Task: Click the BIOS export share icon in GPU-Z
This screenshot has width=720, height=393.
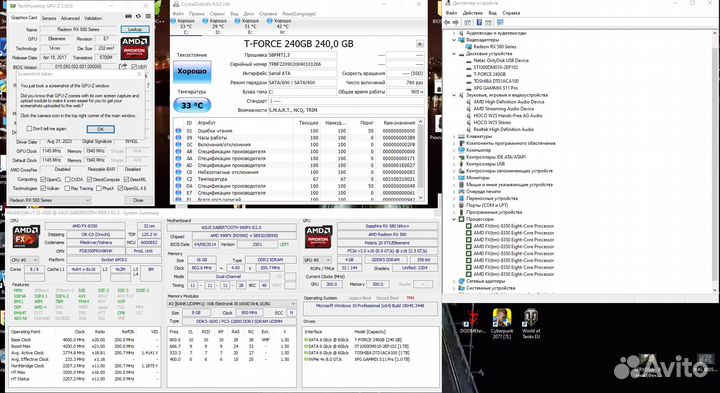Action: pyautogui.click(x=123, y=67)
